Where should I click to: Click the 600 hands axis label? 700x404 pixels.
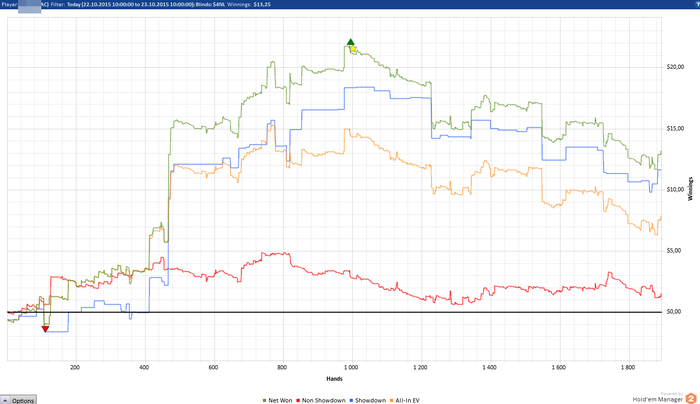[x=213, y=367]
